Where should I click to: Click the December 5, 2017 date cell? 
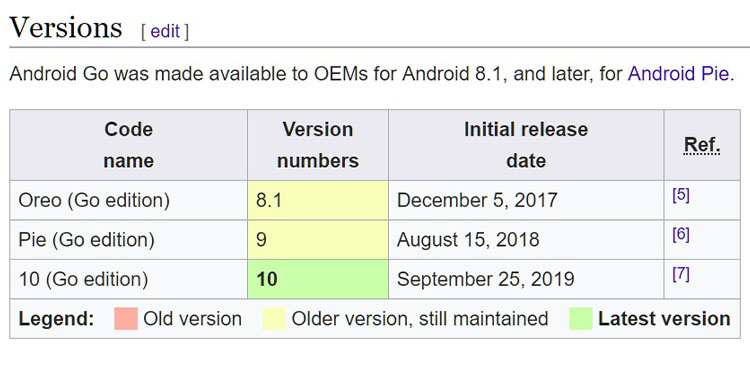(x=526, y=201)
